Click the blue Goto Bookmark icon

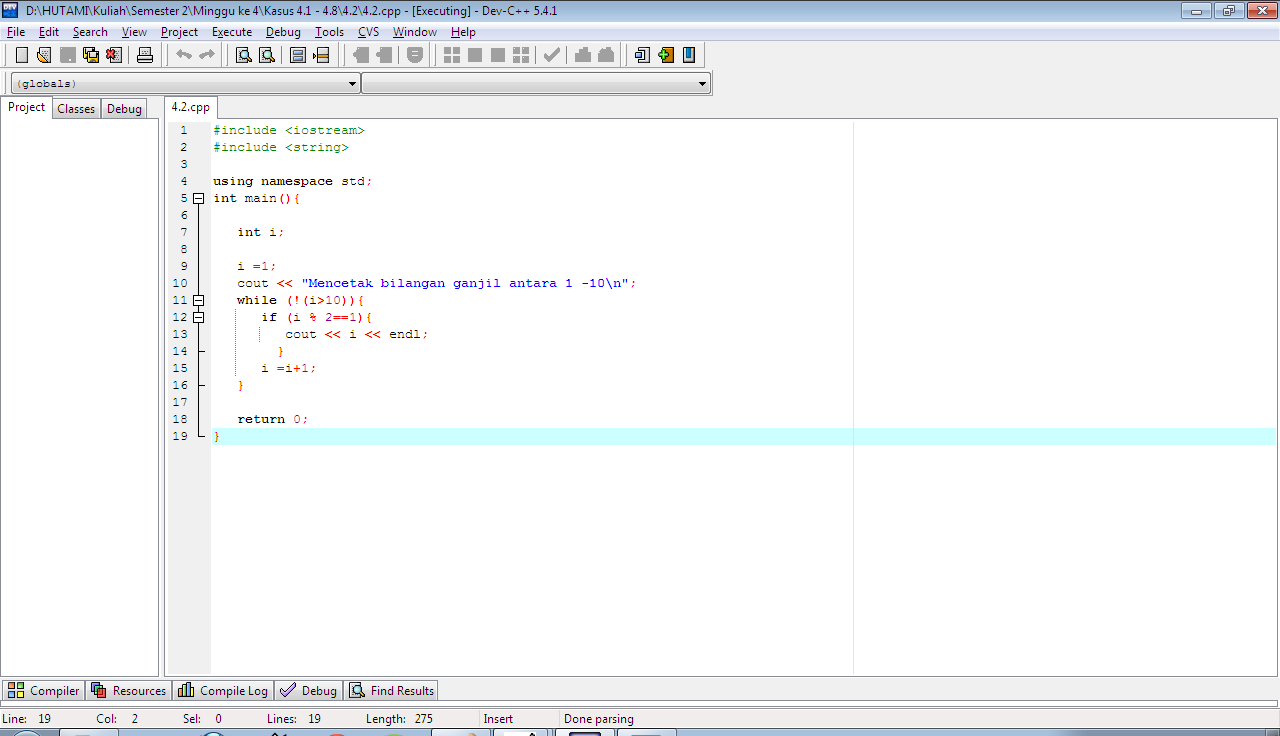(x=689, y=55)
